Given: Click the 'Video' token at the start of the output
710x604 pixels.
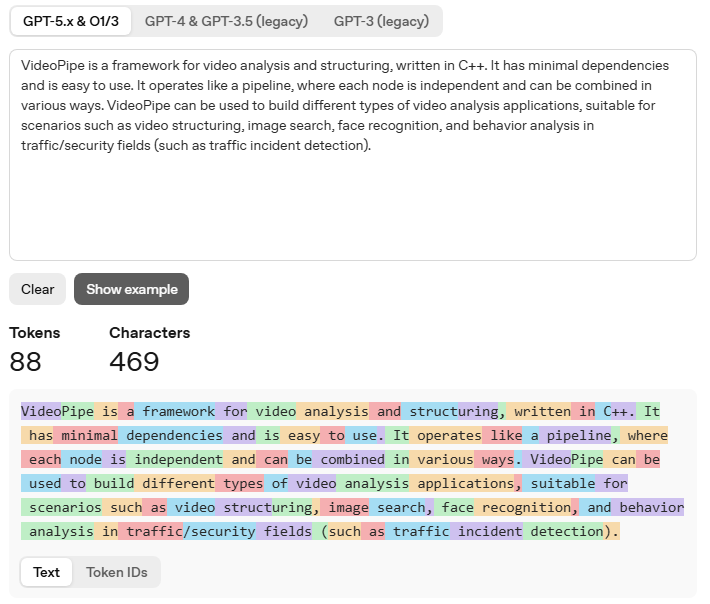Looking at the screenshot, I should (41, 411).
